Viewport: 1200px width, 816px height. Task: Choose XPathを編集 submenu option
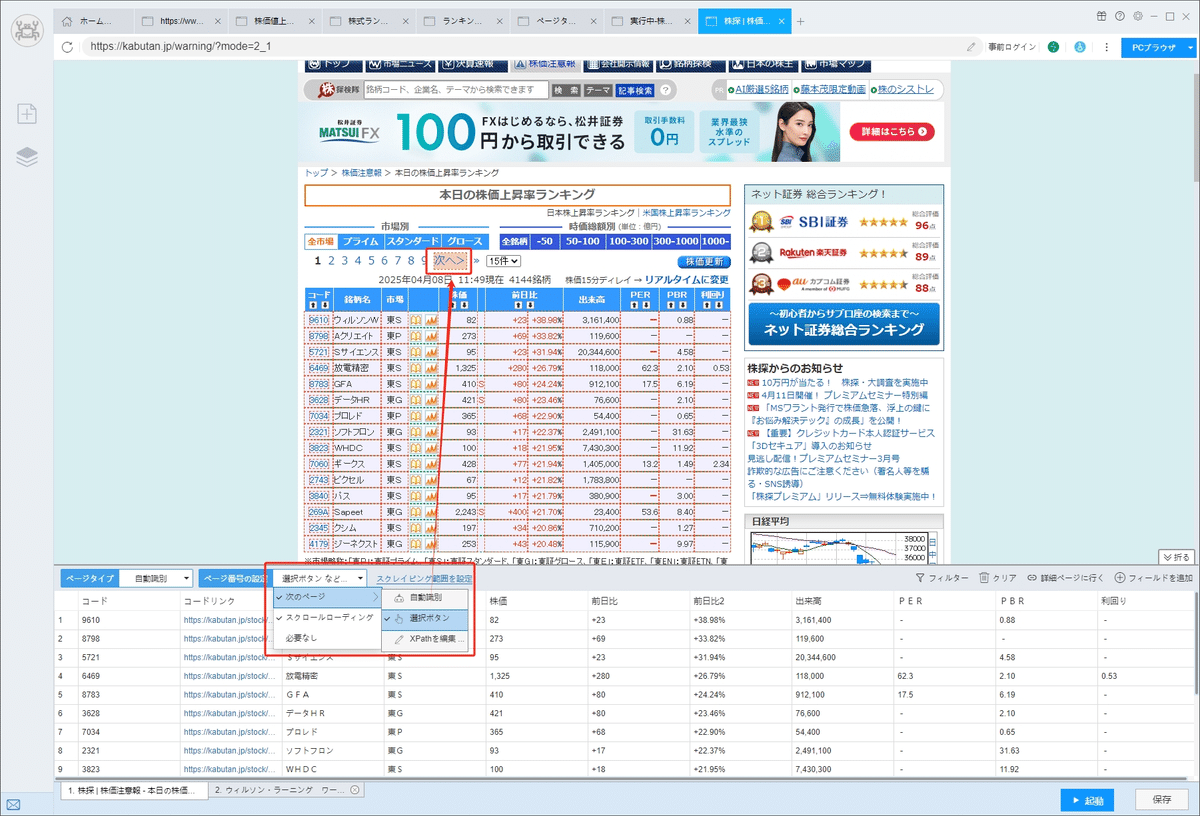425,639
